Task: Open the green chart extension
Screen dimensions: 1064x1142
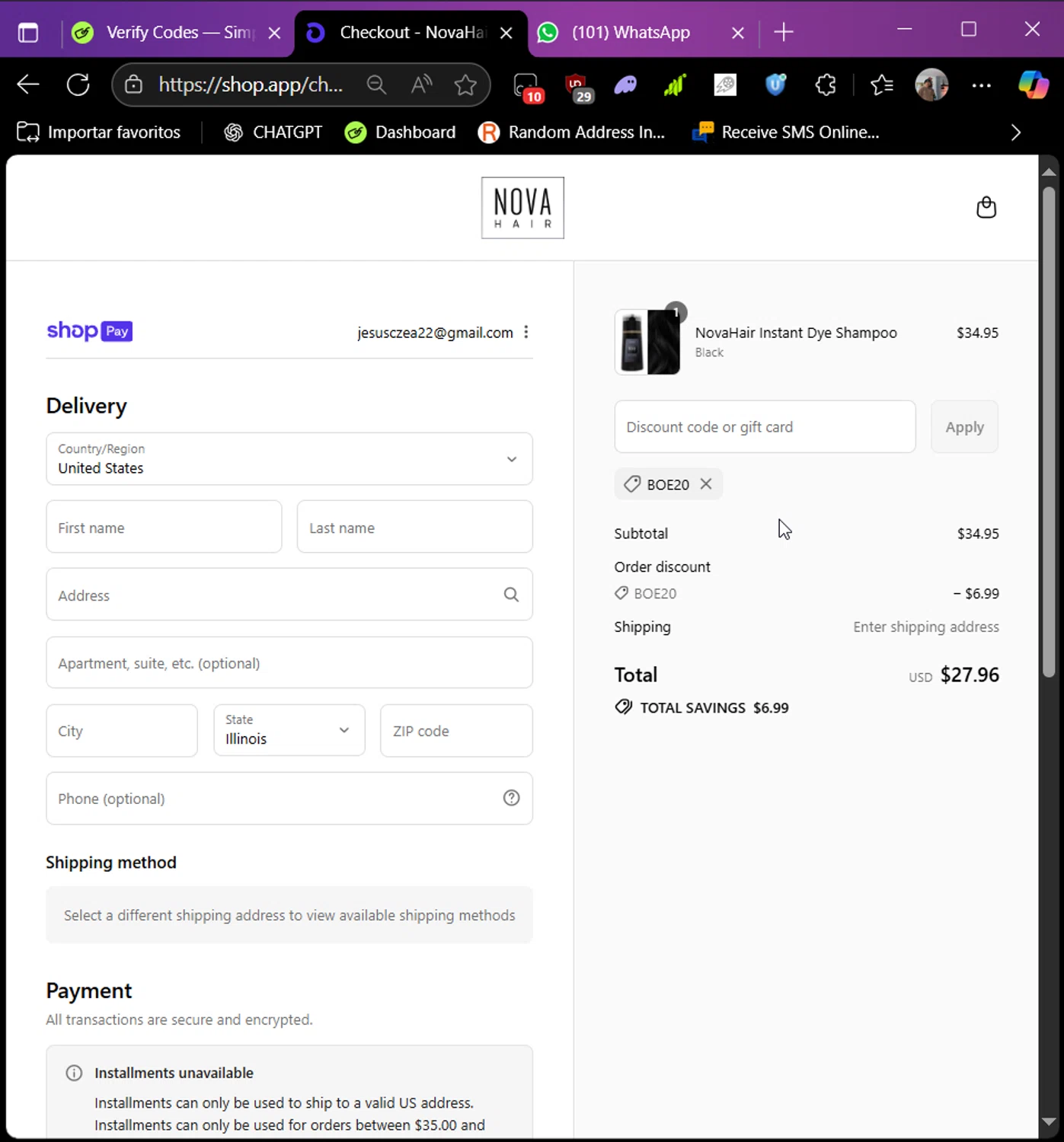Action: click(675, 85)
